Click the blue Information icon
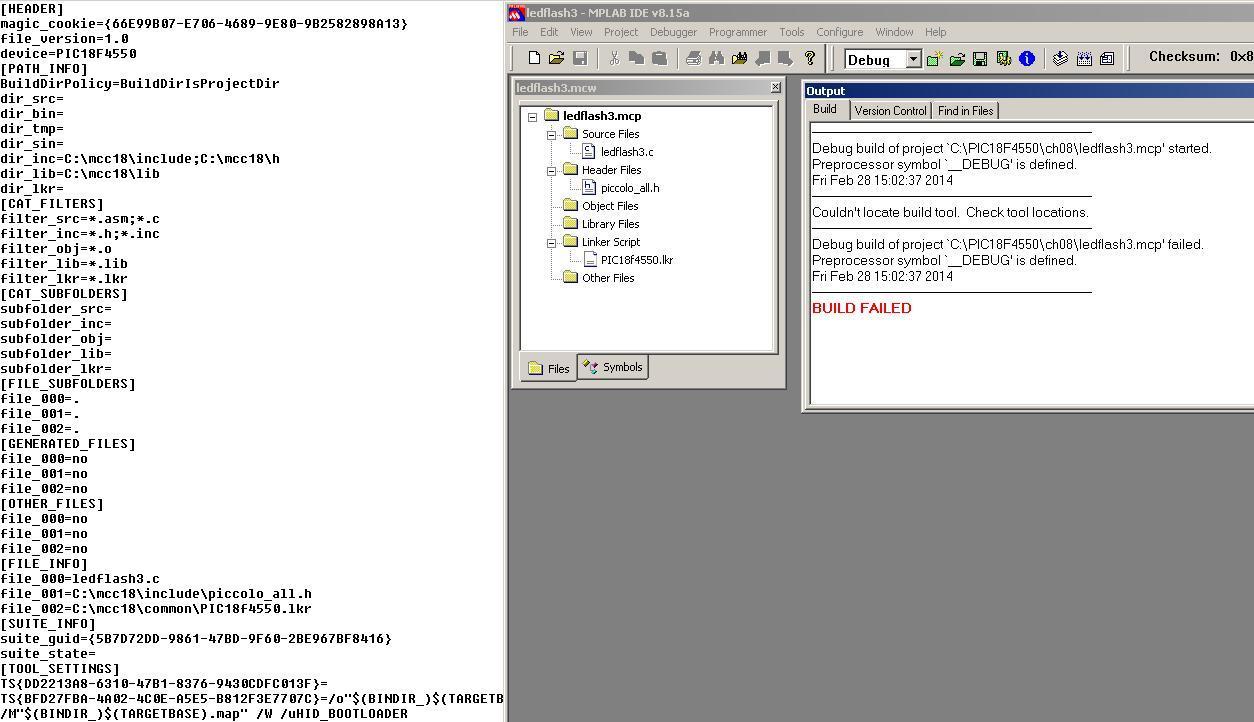 pos(1026,59)
